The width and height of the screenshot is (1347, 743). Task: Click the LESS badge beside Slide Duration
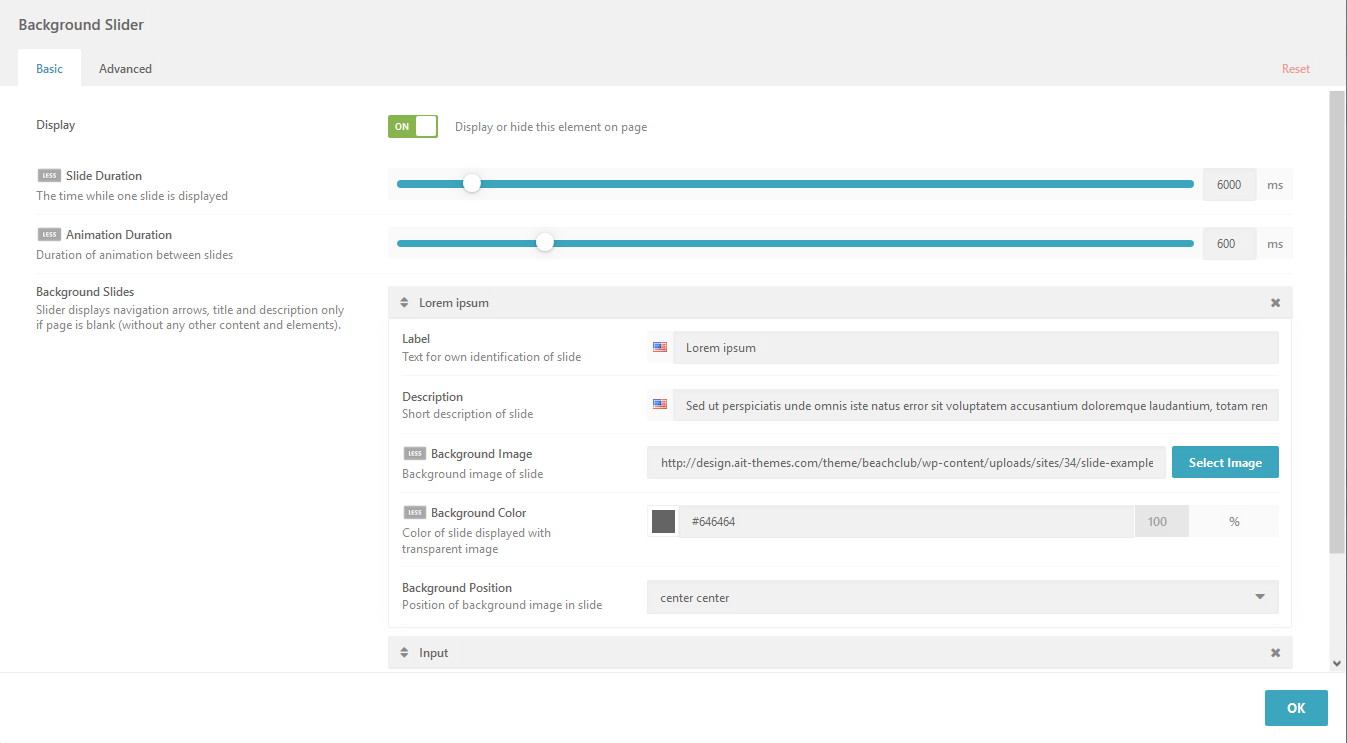click(x=49, y=176)
